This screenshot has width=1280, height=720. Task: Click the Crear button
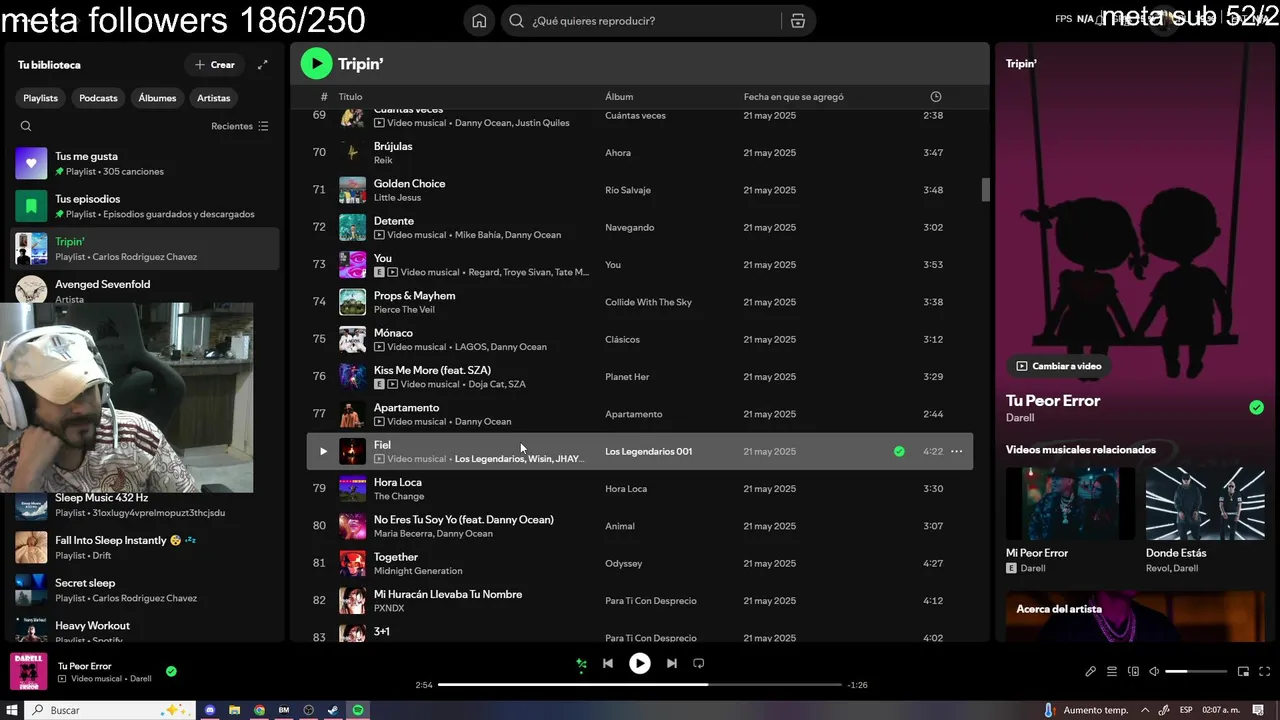pyautogui.click(x=215, y=65)
